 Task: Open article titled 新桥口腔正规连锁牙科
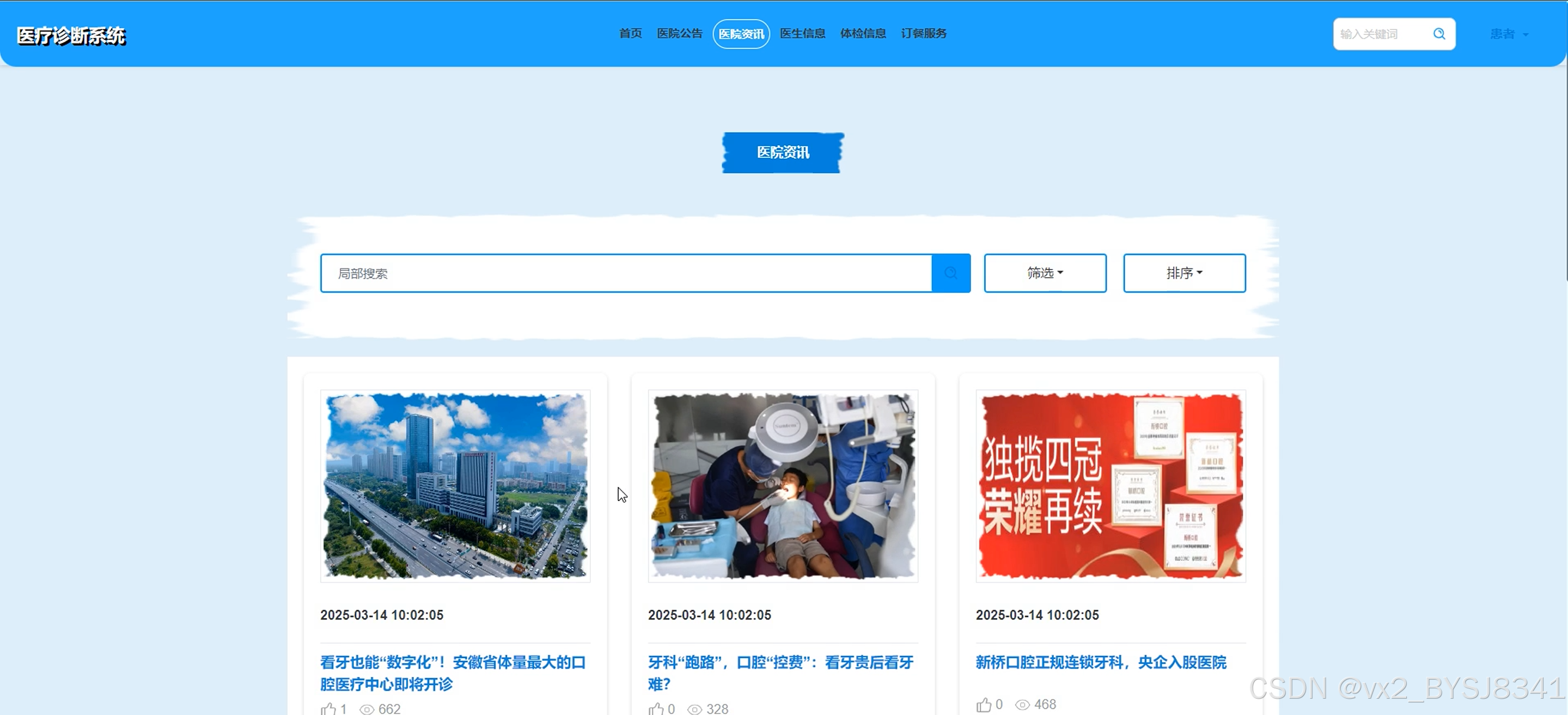click(1101, 662)
